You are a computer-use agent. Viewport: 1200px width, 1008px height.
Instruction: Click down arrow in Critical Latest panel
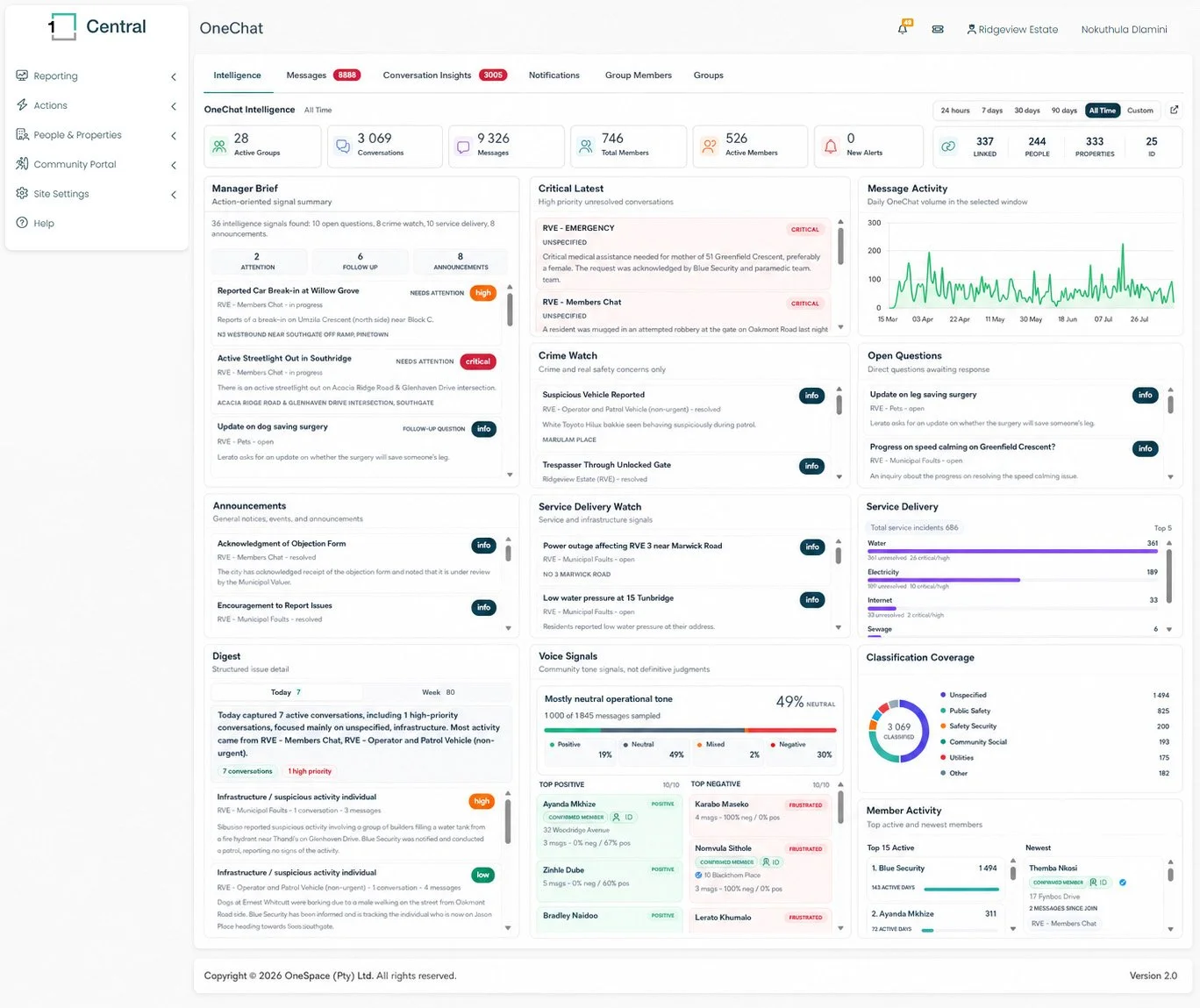840,327
